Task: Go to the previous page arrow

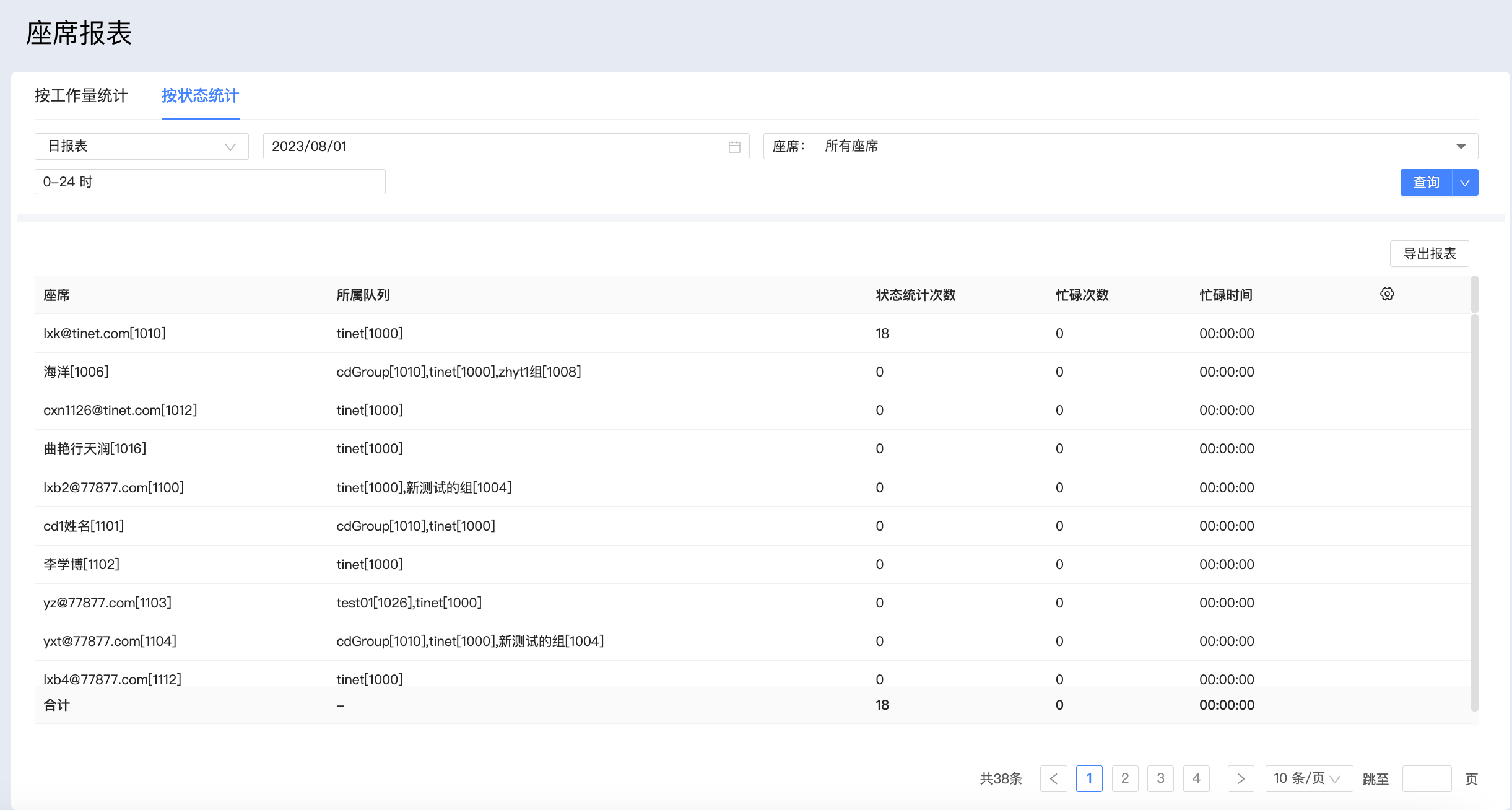Action: tap(1053, 778)
